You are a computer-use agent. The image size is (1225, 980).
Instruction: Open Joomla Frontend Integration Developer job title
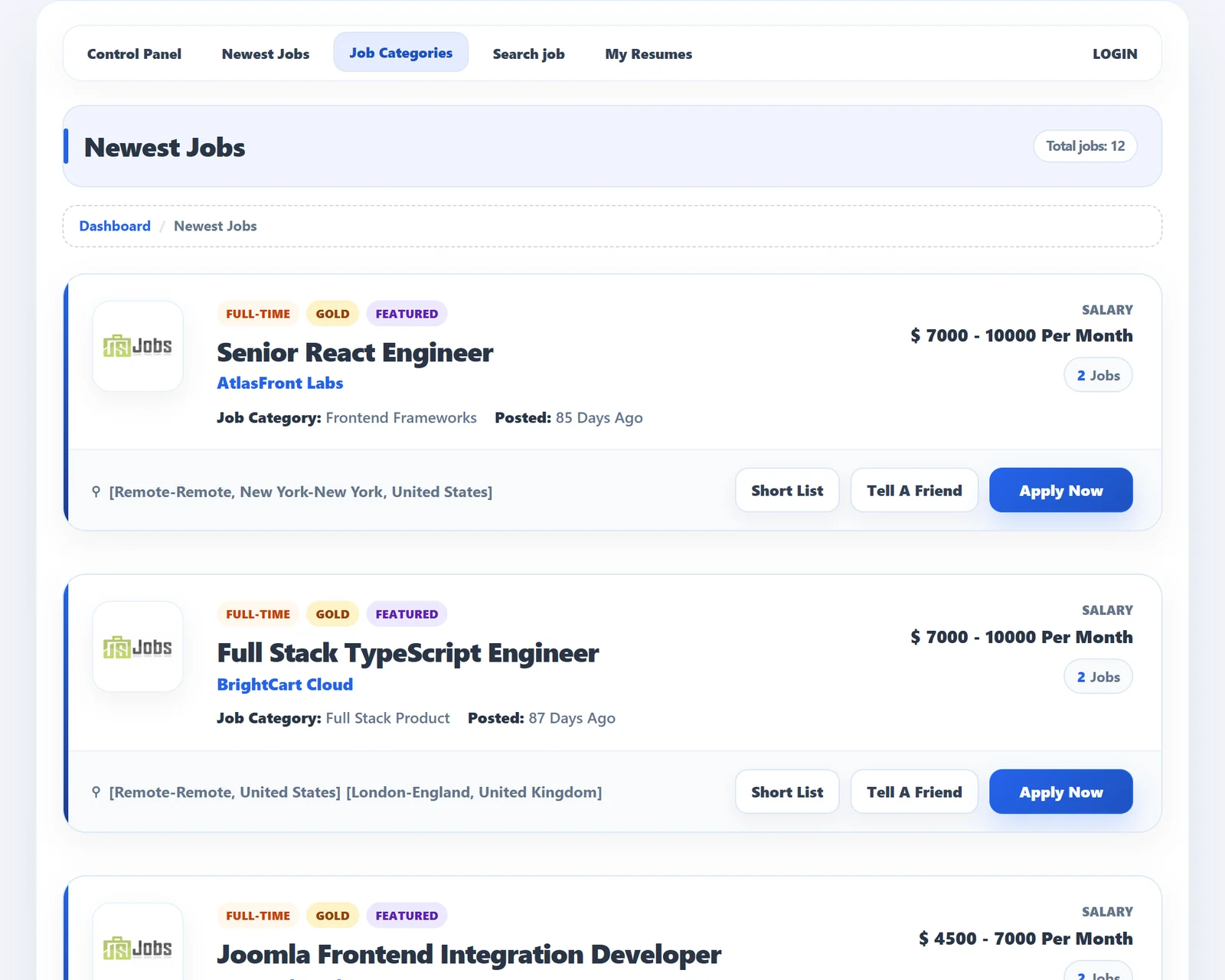[x=469, y=955]
